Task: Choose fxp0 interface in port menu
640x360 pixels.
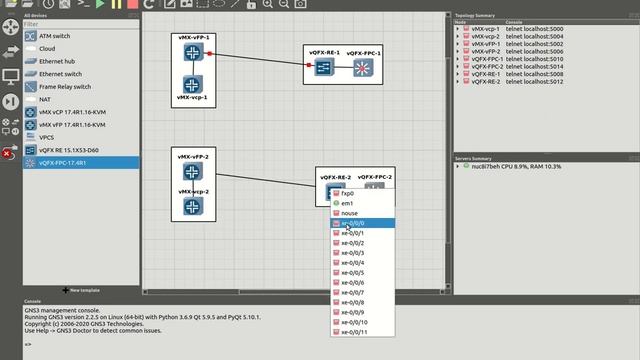Action: pyautogui.click(x=362, y=193)
